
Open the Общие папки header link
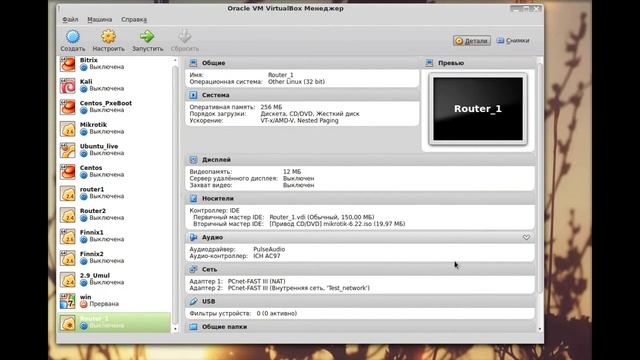(224, 327)
